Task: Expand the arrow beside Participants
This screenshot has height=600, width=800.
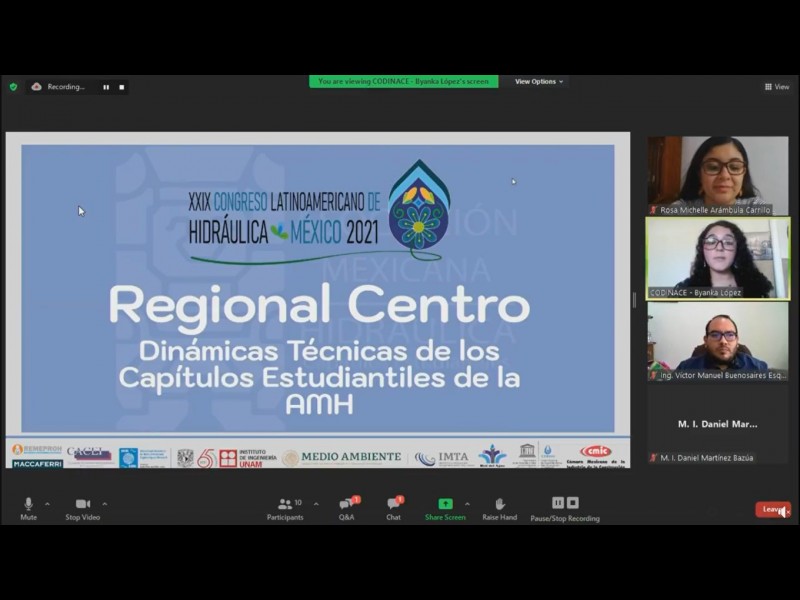Action: coord(315,504)
